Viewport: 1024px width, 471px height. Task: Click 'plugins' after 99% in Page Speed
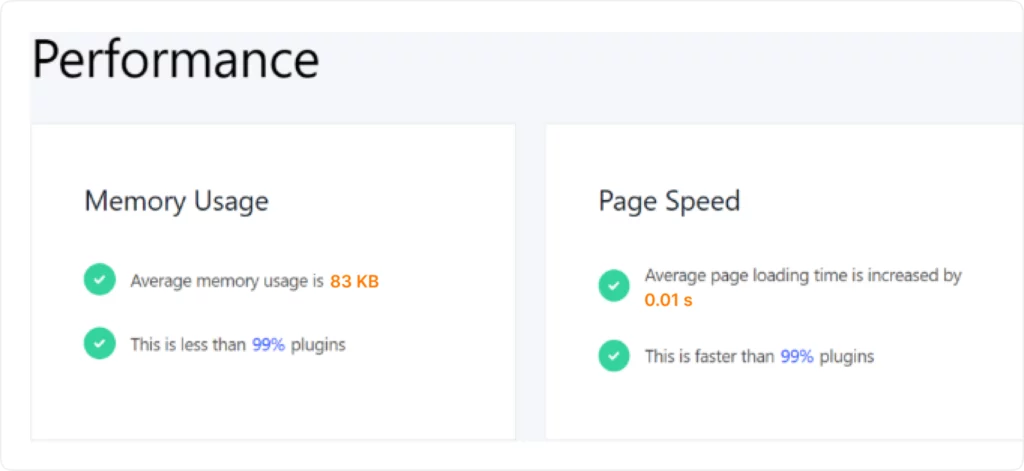pos(846,356)
